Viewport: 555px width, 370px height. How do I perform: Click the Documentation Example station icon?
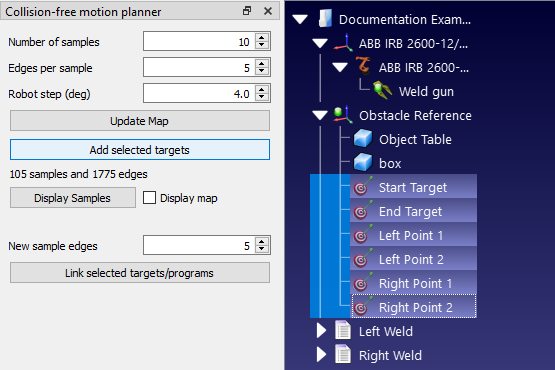[x=325, y=19]
